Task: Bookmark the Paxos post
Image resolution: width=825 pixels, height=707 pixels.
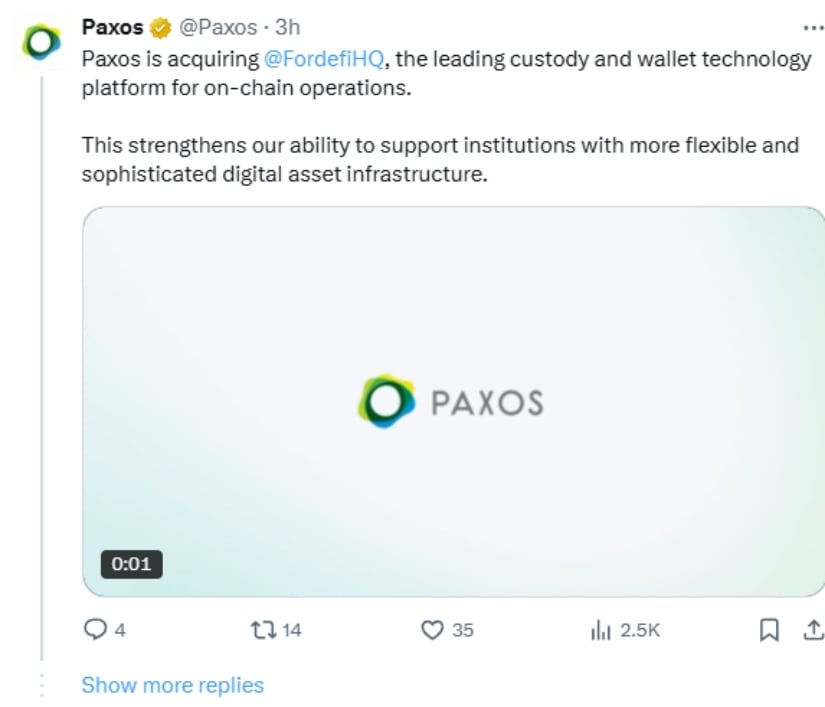Action: point(768,630)
